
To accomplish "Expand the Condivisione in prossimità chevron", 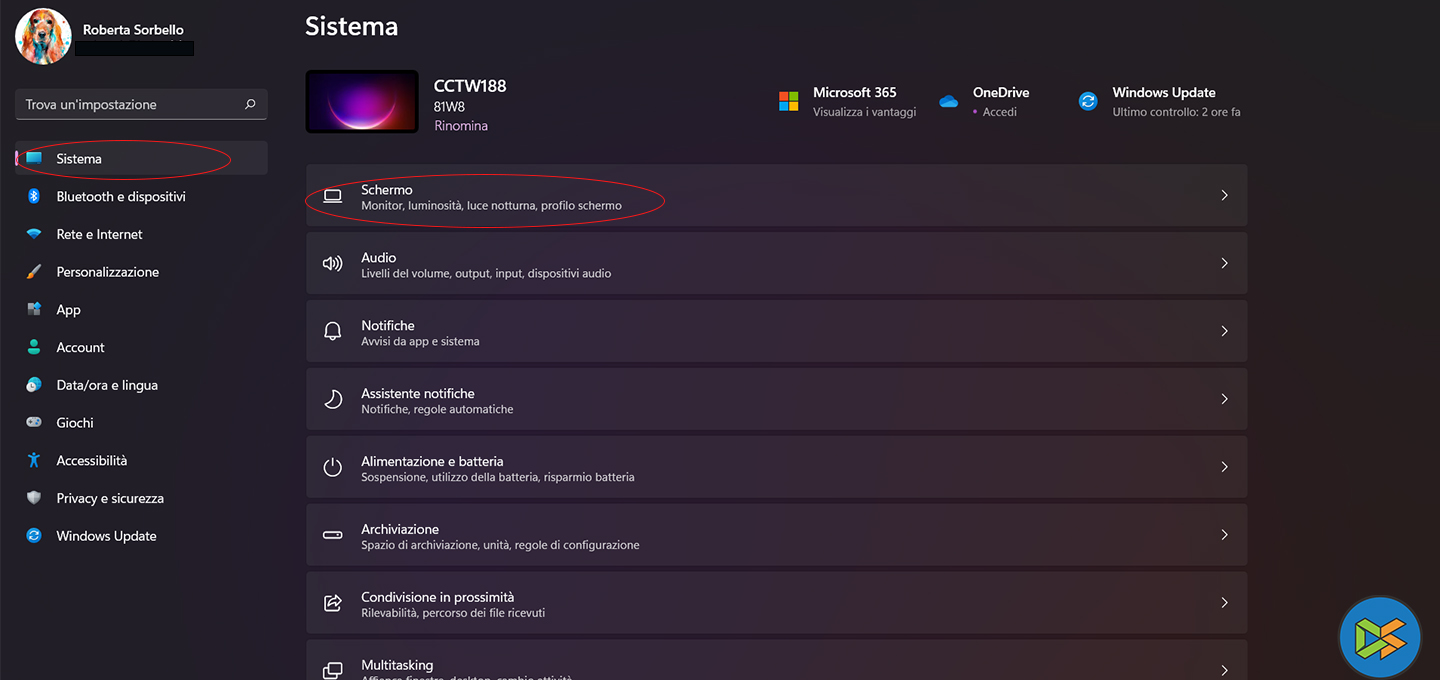I will pyautogui.click(x=1224, y=603).
